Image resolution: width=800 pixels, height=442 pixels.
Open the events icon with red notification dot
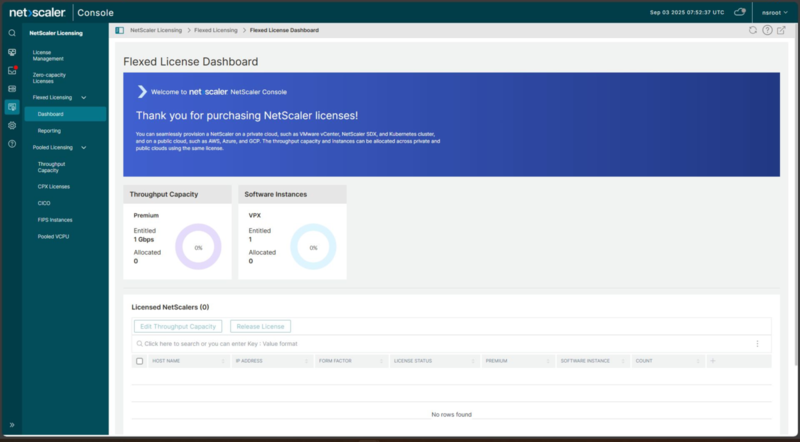click(x=12, y=70)
